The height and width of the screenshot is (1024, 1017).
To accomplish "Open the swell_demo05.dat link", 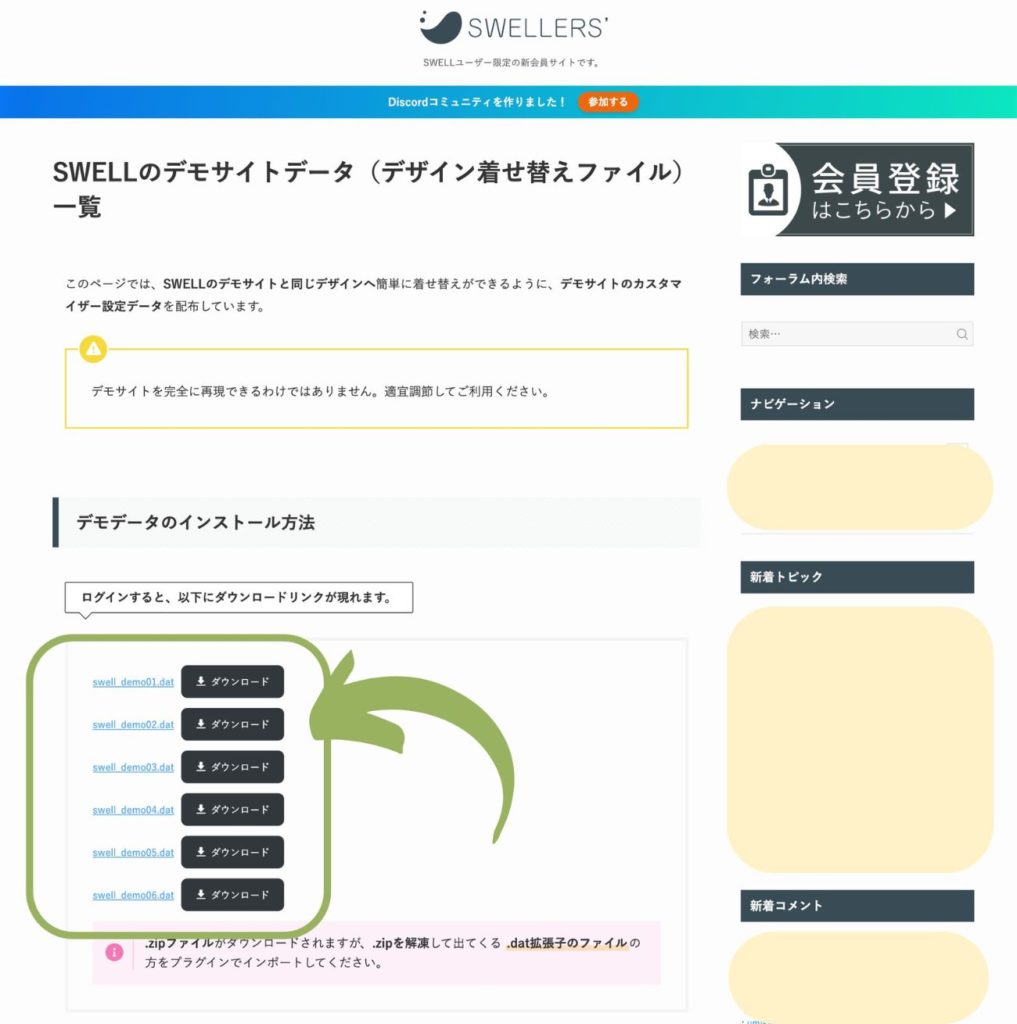I will 132,852.
